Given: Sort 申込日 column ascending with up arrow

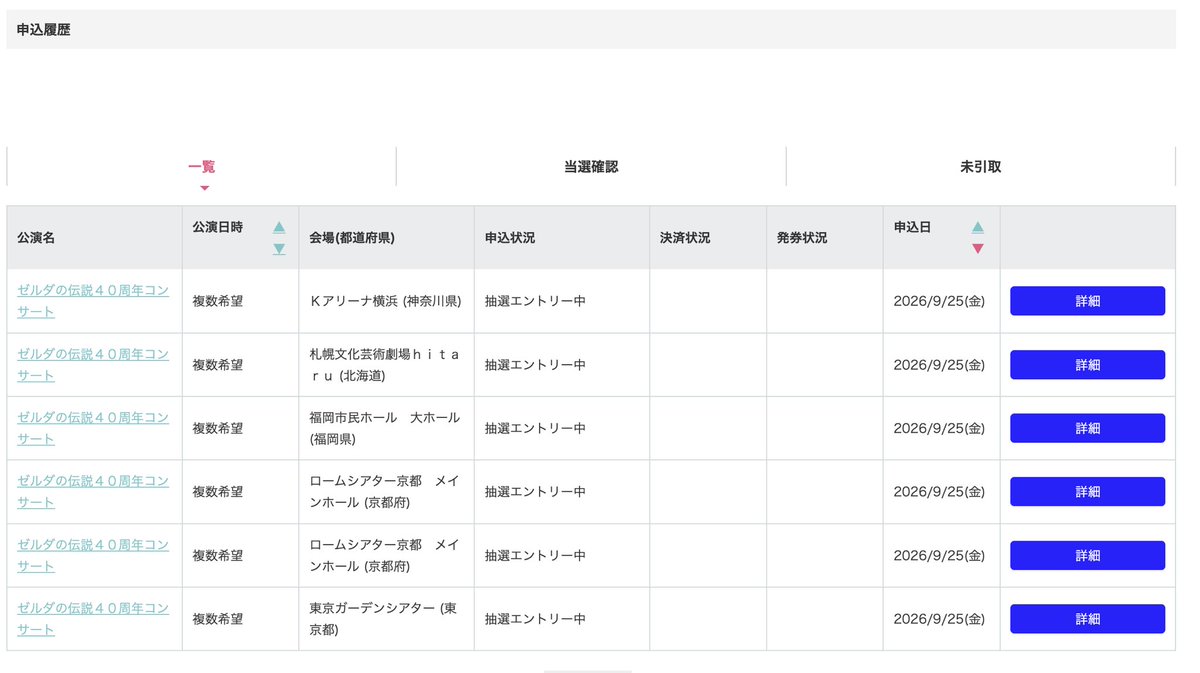Looking at the screenshot, I should tap(978, 227).
